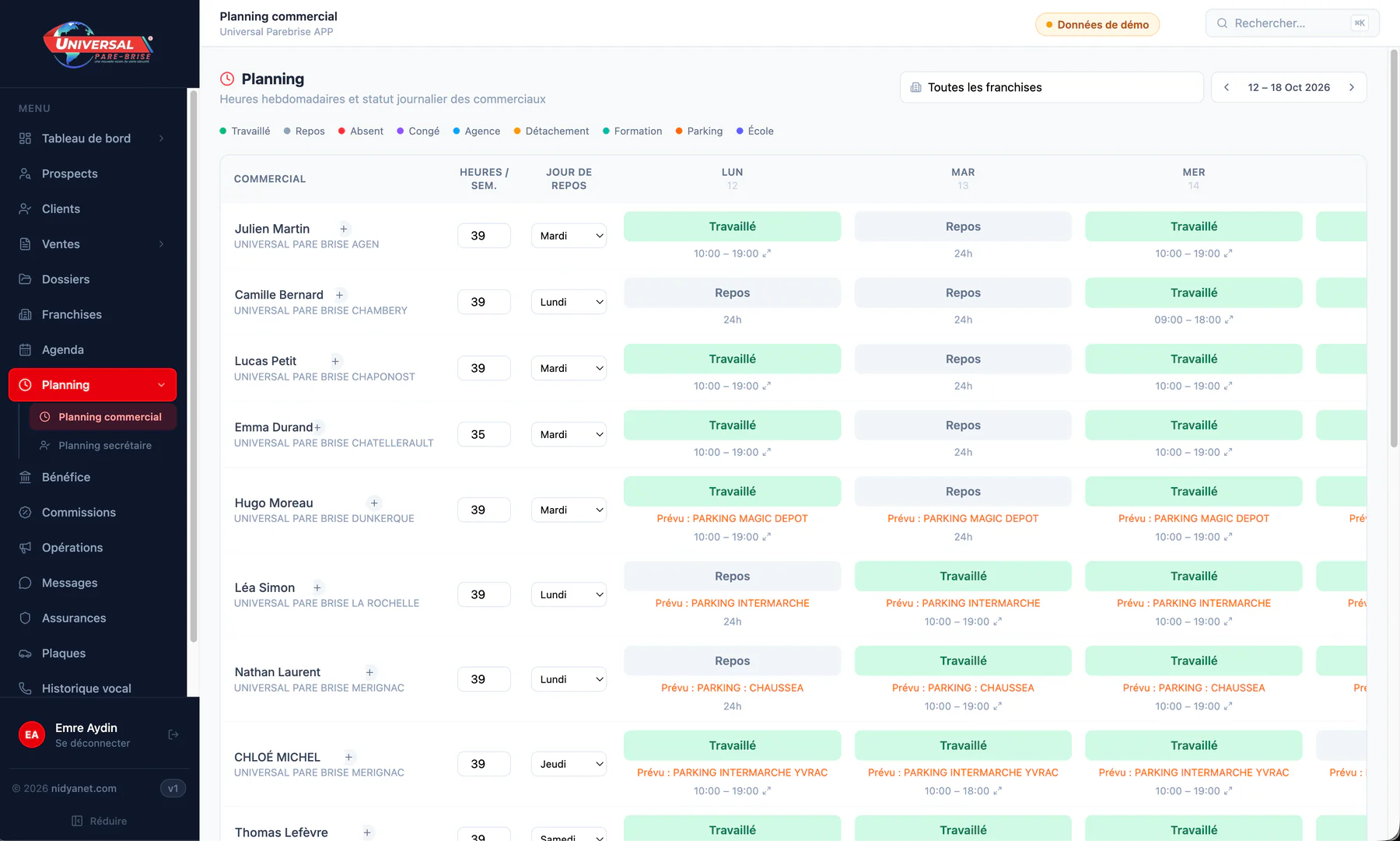The width and height of the screenshot is (1400, 841).
Task: Open Camille Bernard's Lundi rest day dropdown
Action: (x=569, y=302)
